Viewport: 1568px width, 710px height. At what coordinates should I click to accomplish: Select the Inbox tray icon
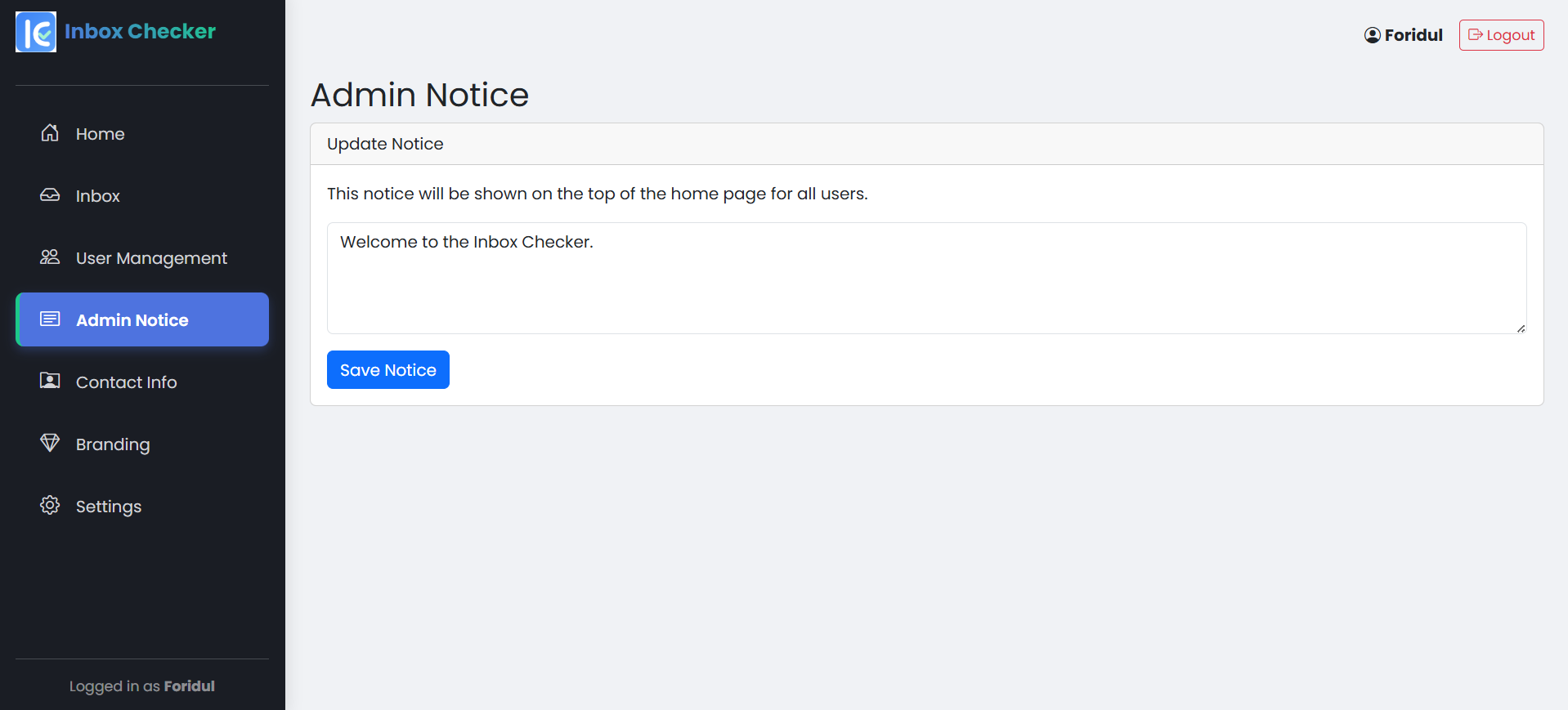click(x=49, y=195)
